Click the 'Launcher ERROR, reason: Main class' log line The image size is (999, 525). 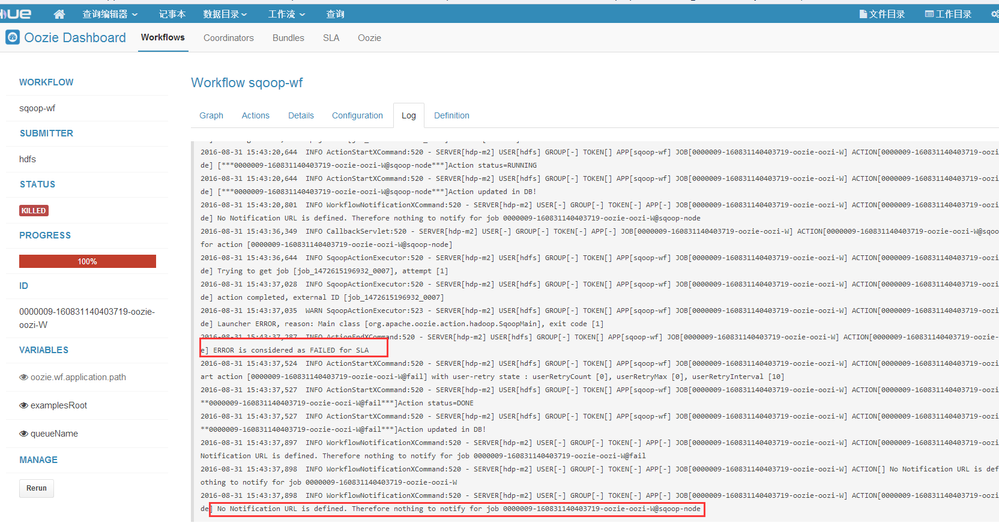[402, 324]
